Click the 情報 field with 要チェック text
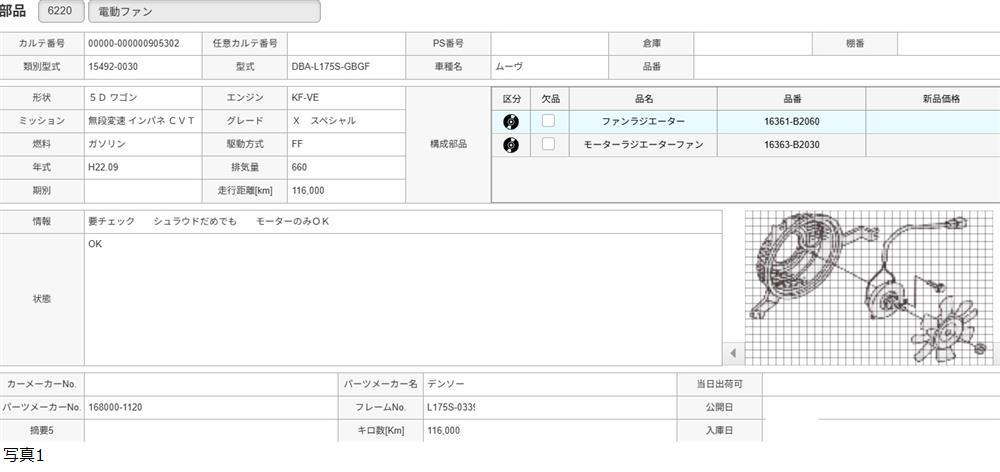Viewport: 1000px width, 472px height. [402, 221]
